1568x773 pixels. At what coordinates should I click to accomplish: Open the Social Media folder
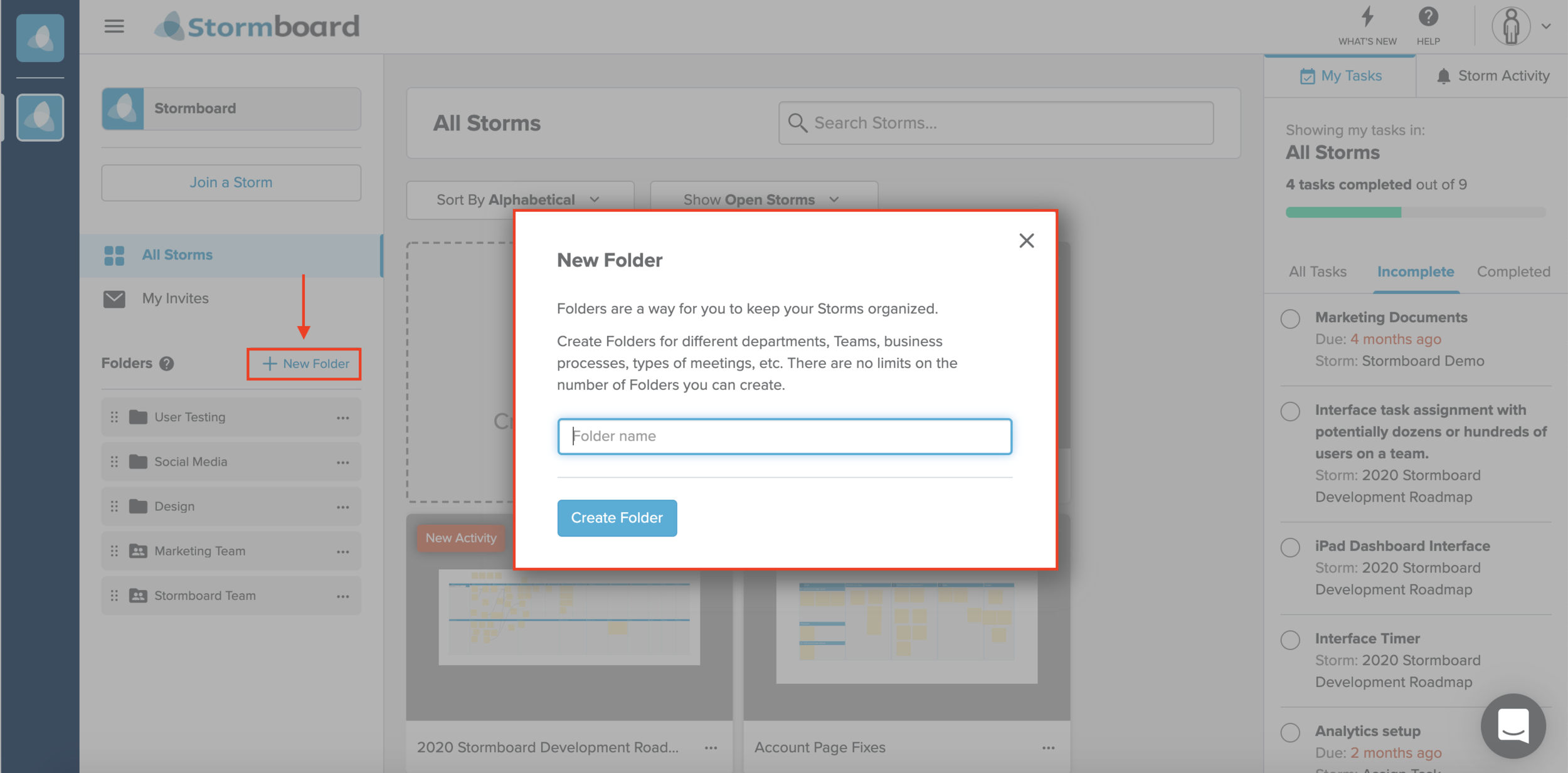[x=231, y=461]
